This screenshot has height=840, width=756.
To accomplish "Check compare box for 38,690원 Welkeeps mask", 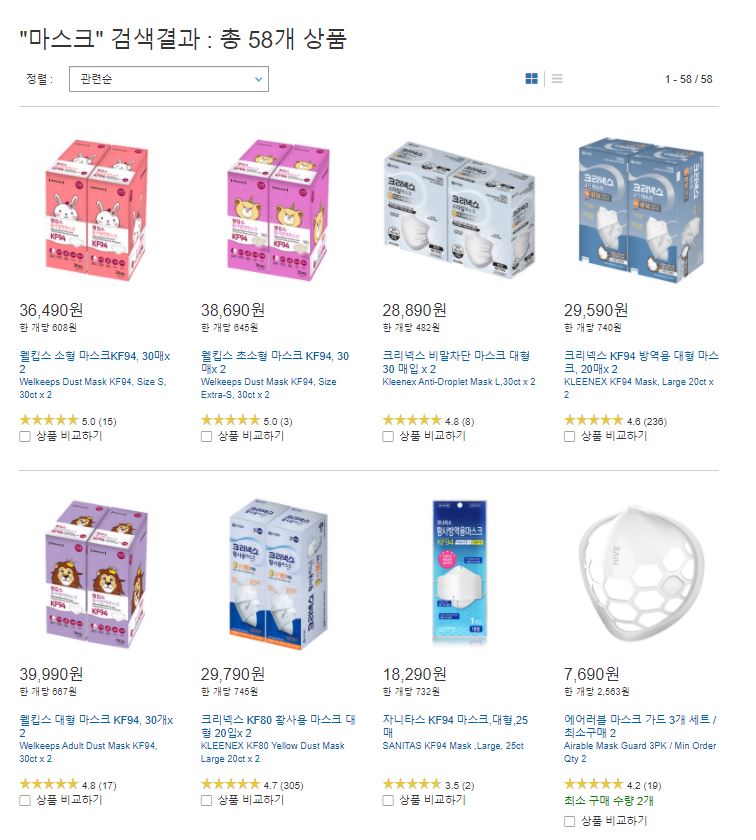I will tap(206, 437).
